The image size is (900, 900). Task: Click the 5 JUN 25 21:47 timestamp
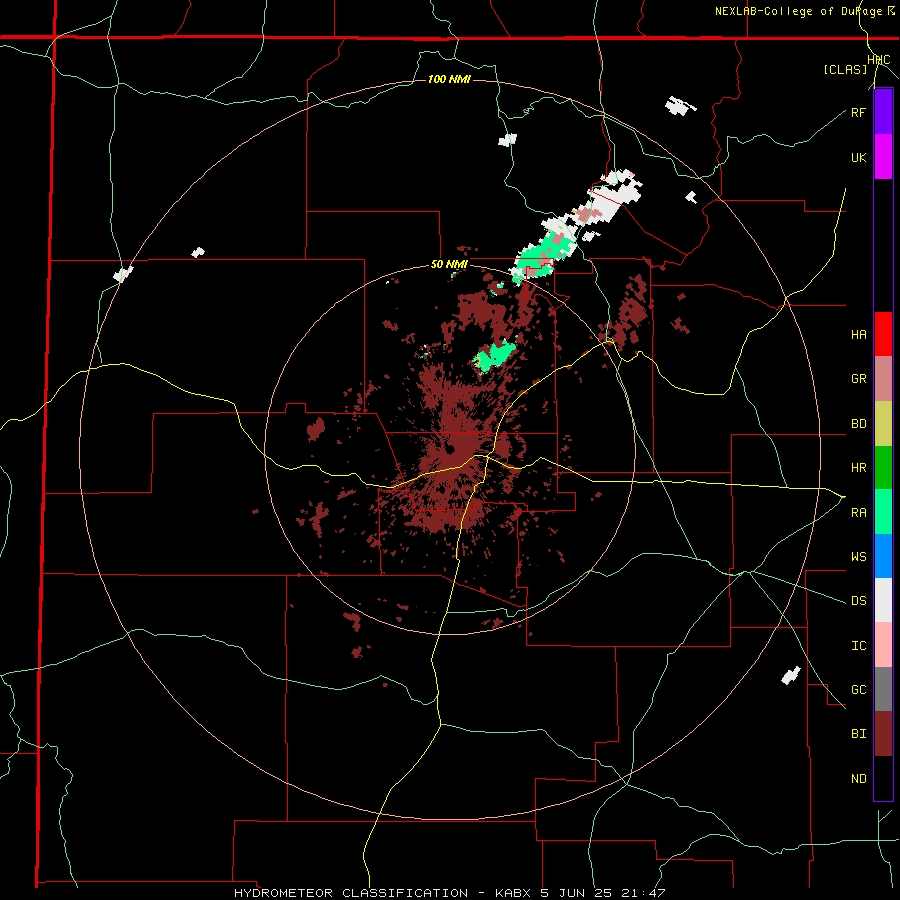[603, 893]
